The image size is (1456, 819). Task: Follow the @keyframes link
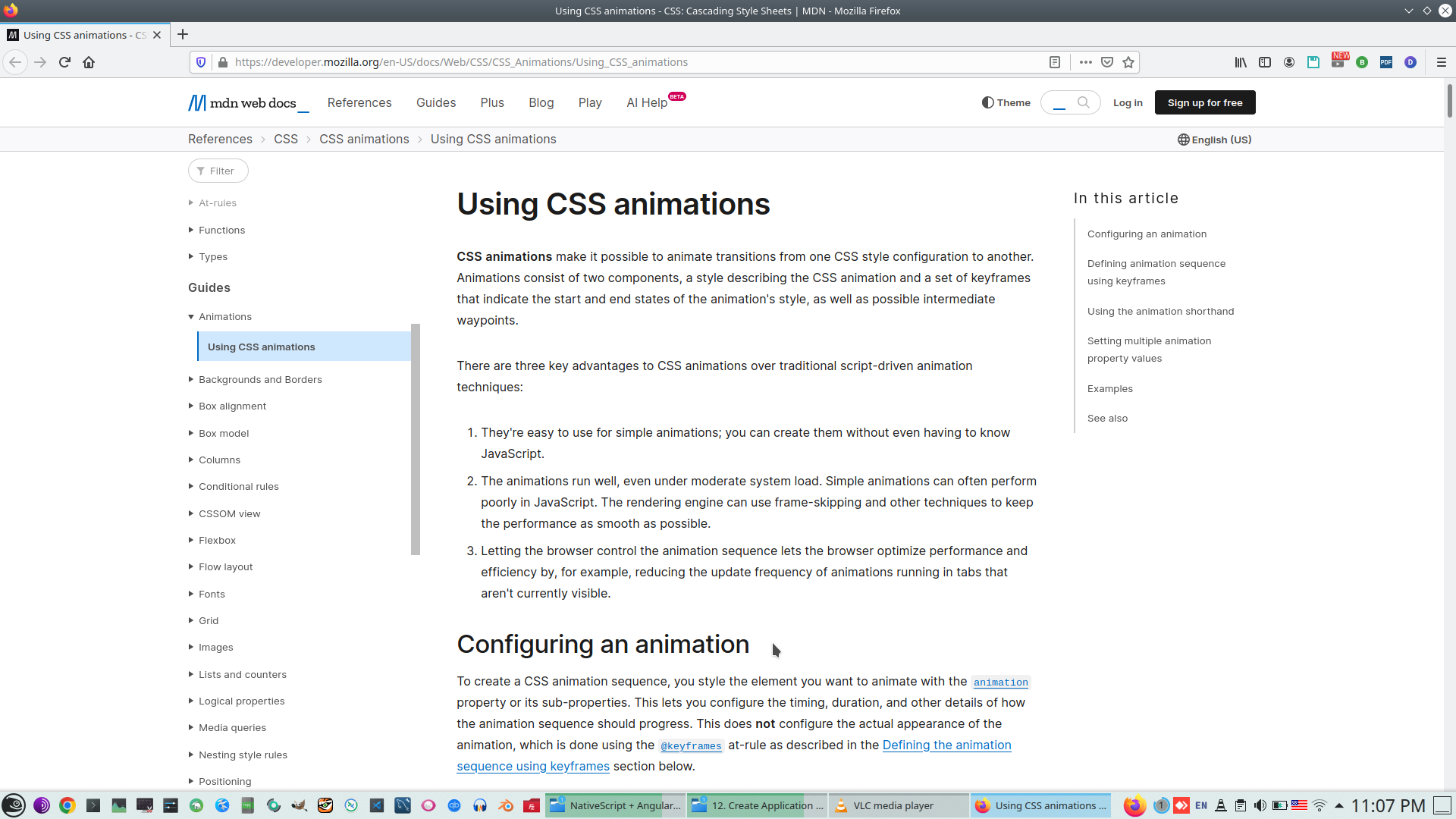tap(691, 746)
